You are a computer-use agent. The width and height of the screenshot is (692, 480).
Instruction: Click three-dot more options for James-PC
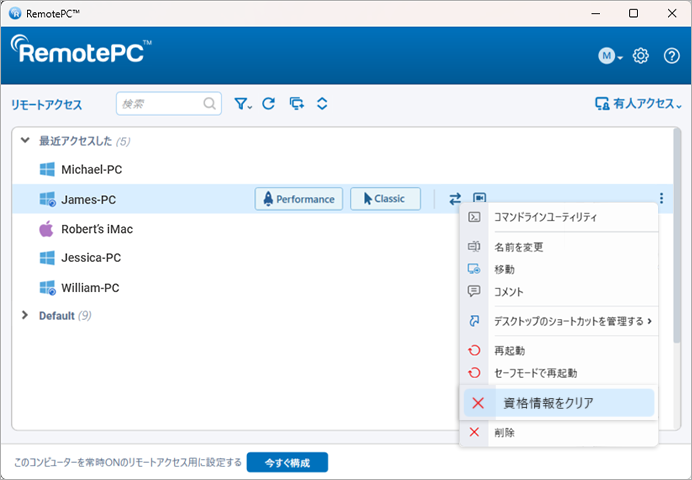(661, 198)
